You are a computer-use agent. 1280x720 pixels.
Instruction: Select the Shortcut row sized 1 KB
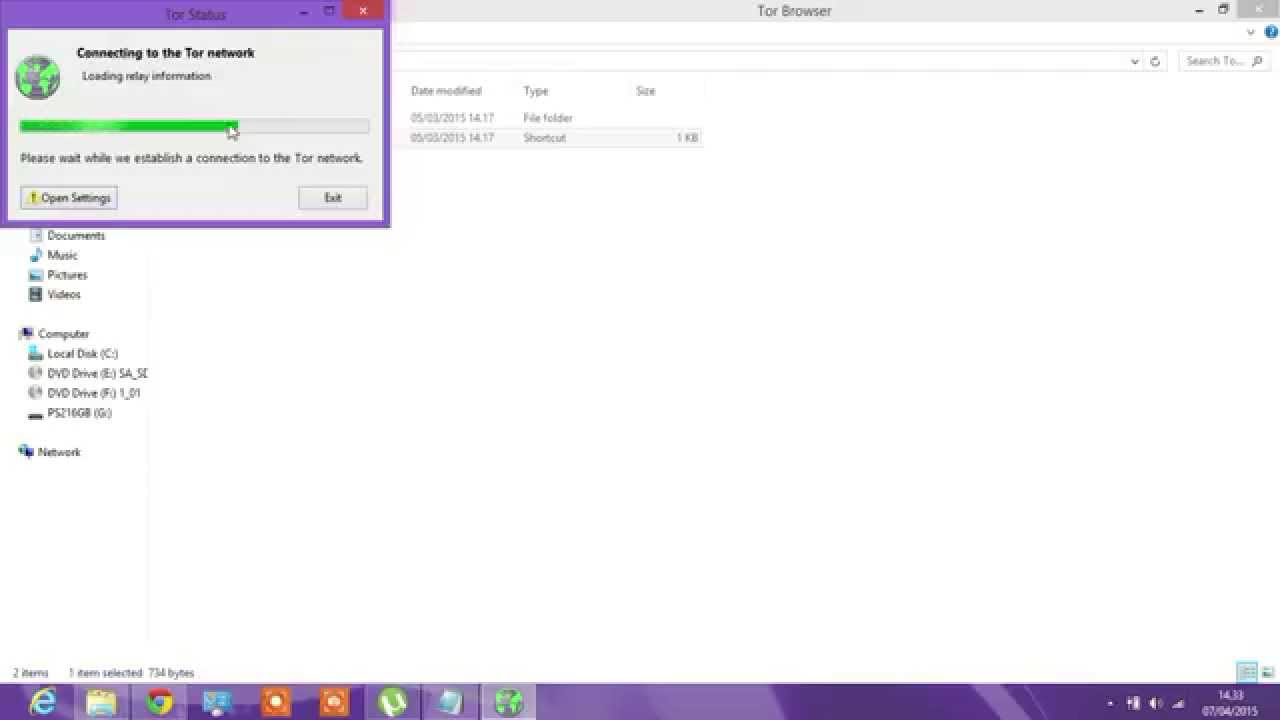click(546, 138)
